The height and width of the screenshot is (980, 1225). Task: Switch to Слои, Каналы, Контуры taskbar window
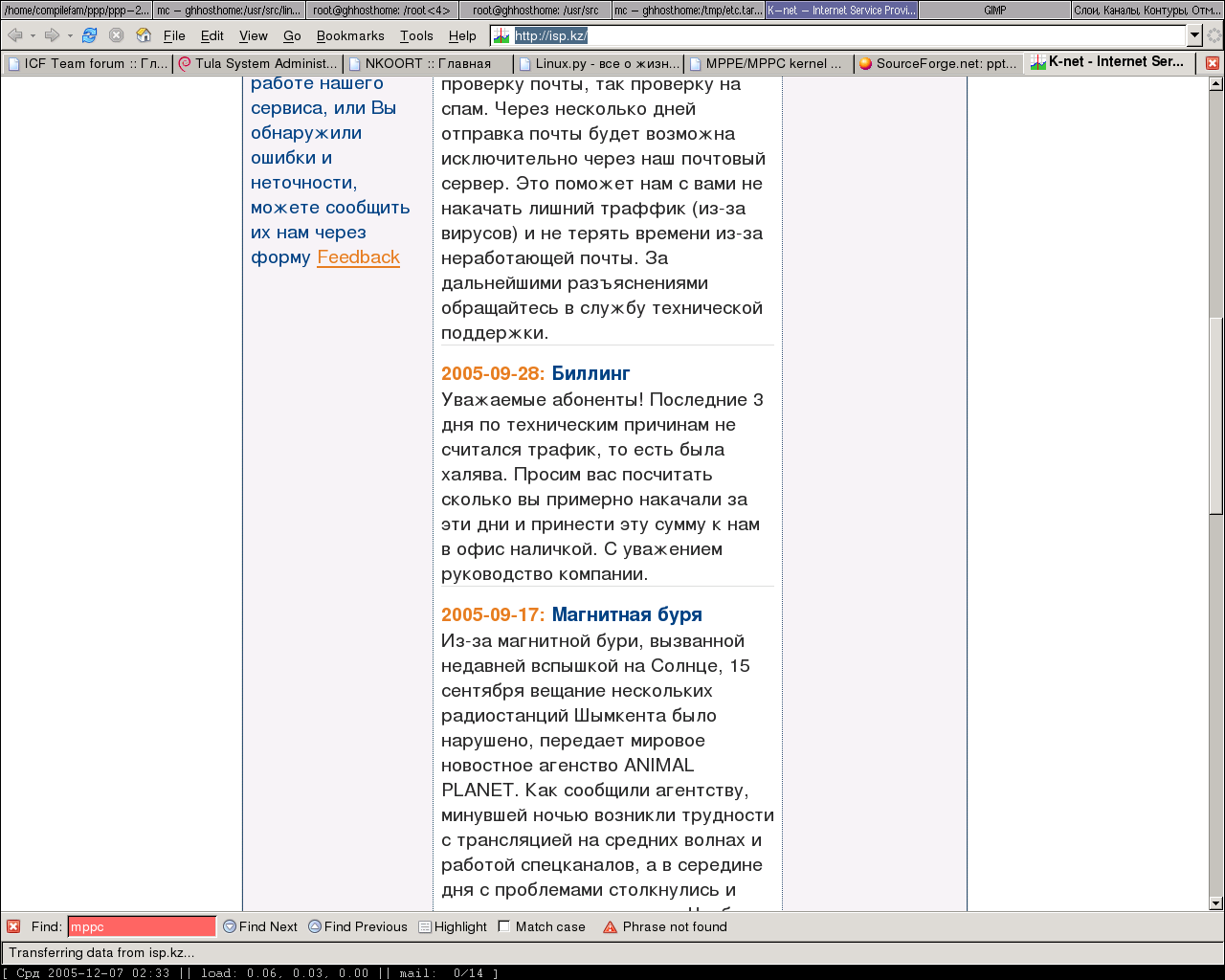(1148, 10)
